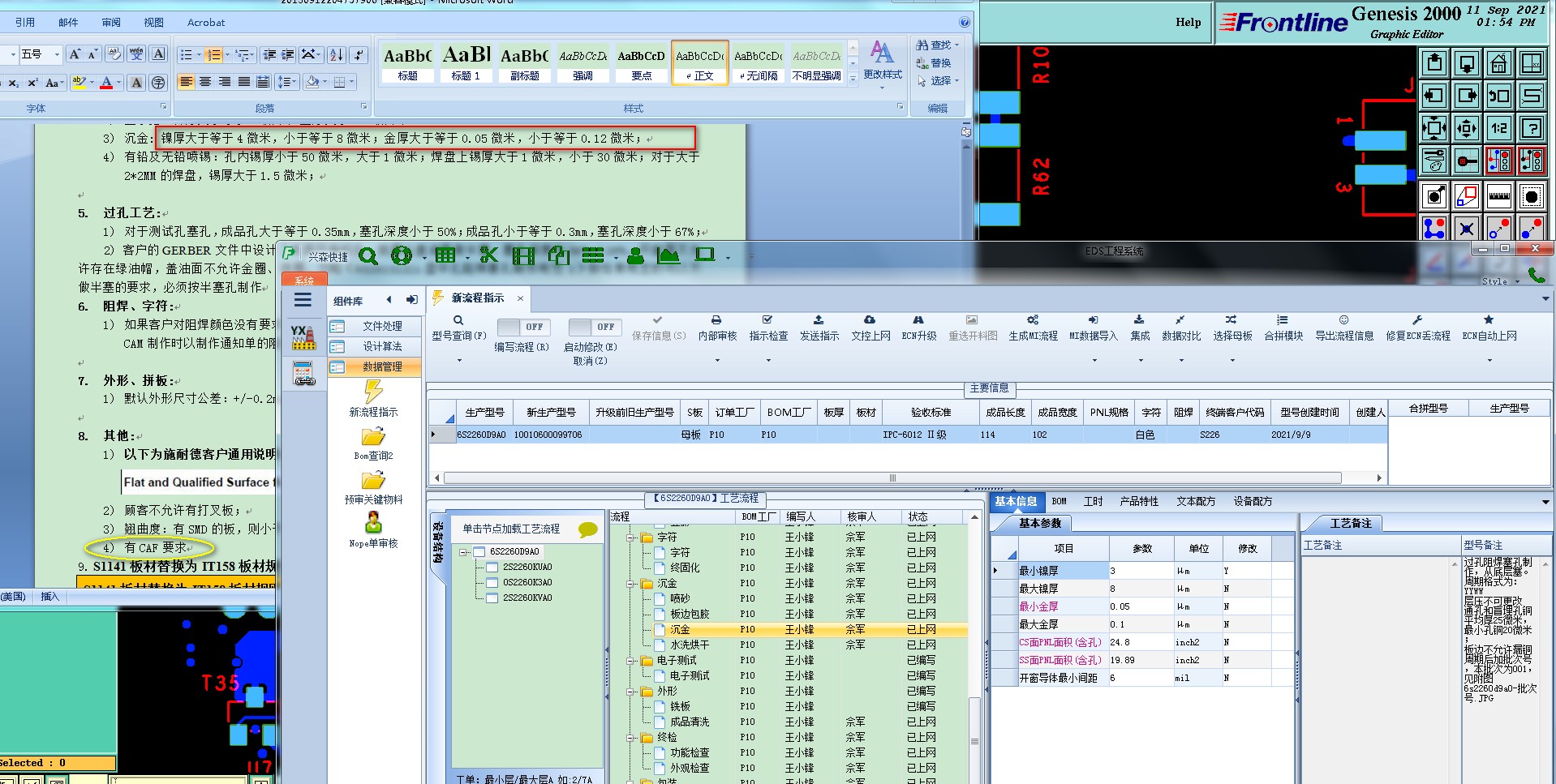Screen dimensions: 1556x784
Task: Click the yellow text highlight color button
Action: [x=79, y=83]
